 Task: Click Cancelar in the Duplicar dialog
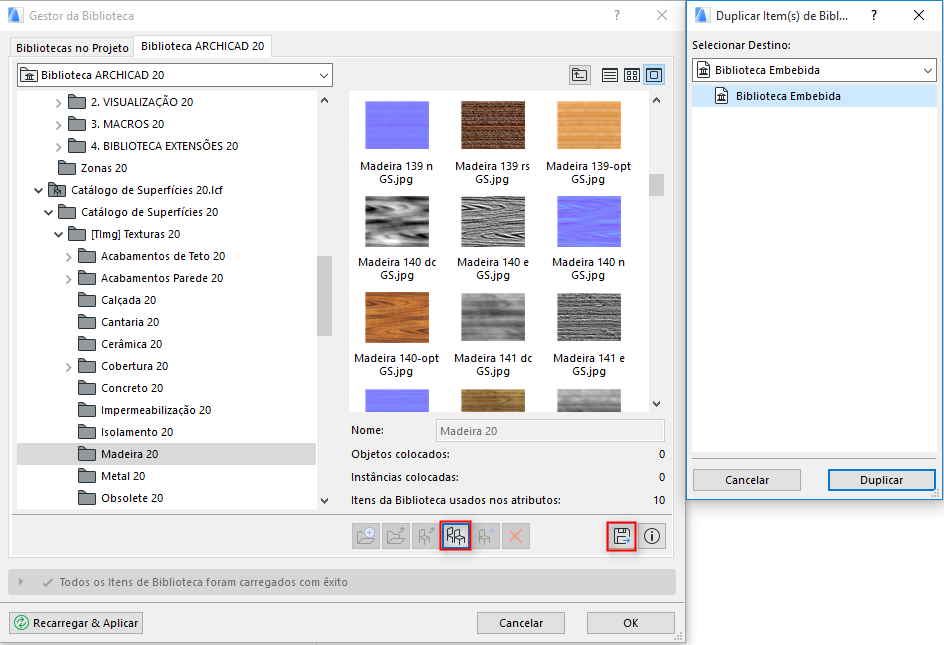pos(747,480)
